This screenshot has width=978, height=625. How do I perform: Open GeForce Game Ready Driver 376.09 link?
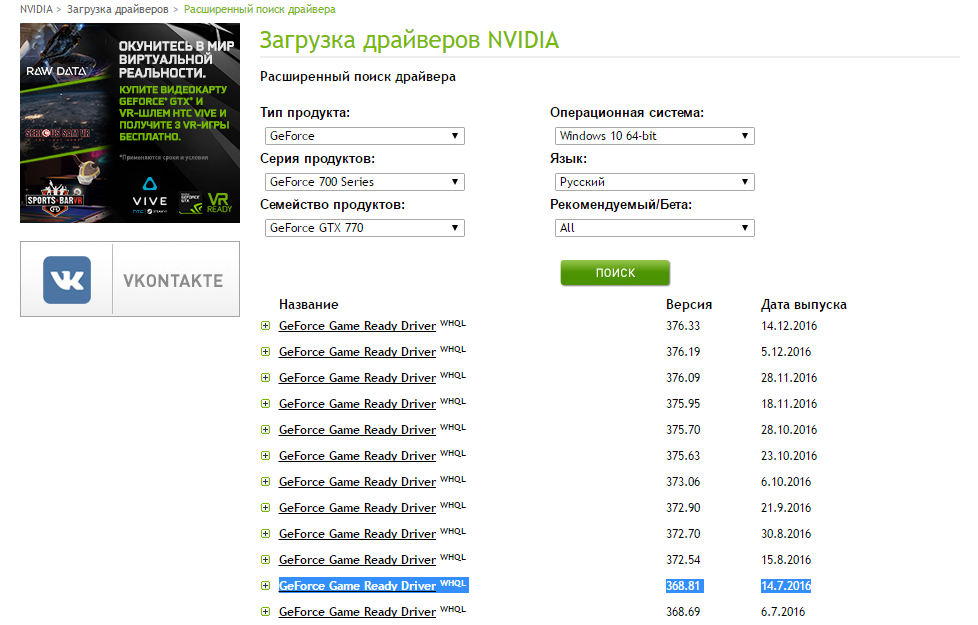pos(357,378)
